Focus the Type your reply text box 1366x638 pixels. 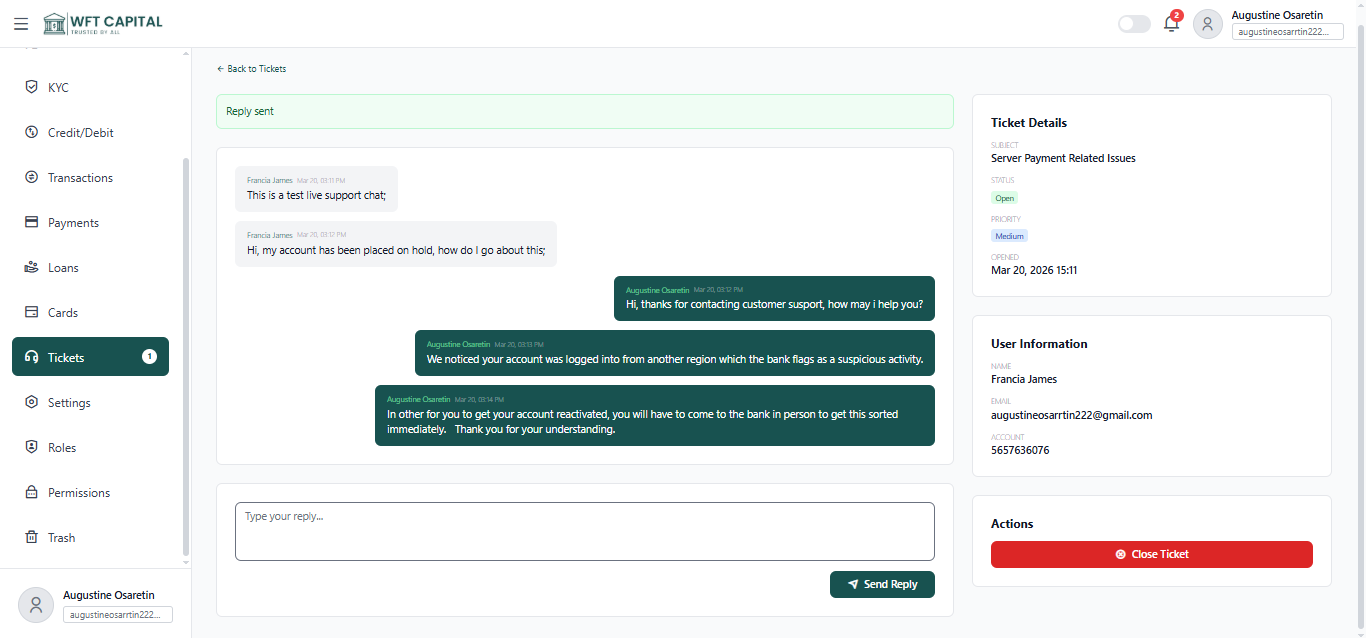click(x=584, y=531)
